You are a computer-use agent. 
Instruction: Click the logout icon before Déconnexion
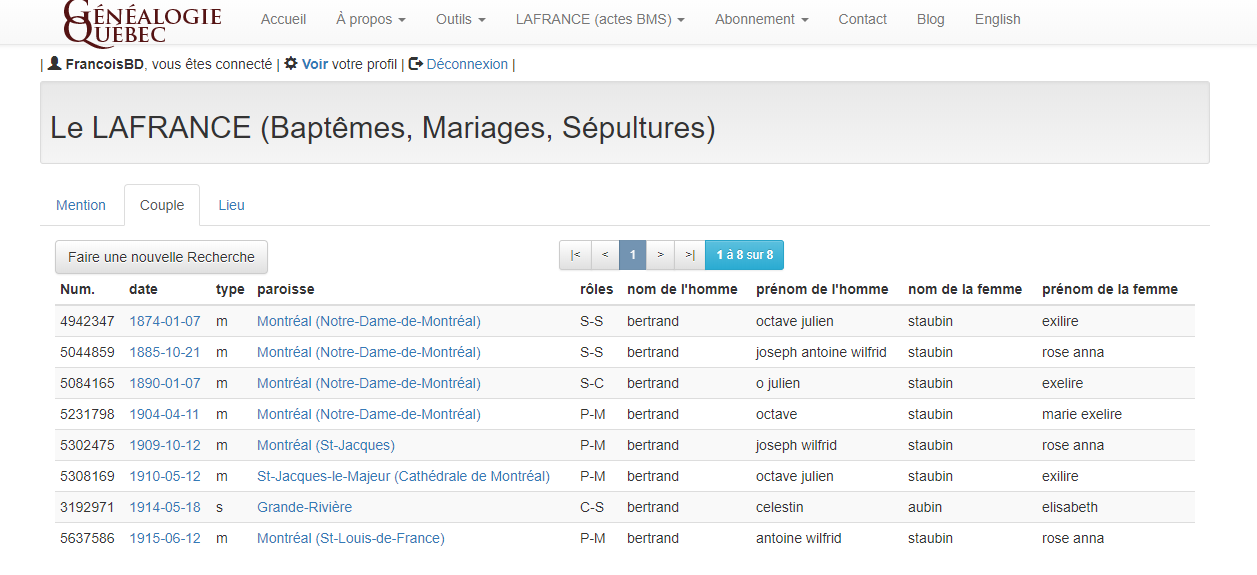pyautogui.click(x=416, y=63)
